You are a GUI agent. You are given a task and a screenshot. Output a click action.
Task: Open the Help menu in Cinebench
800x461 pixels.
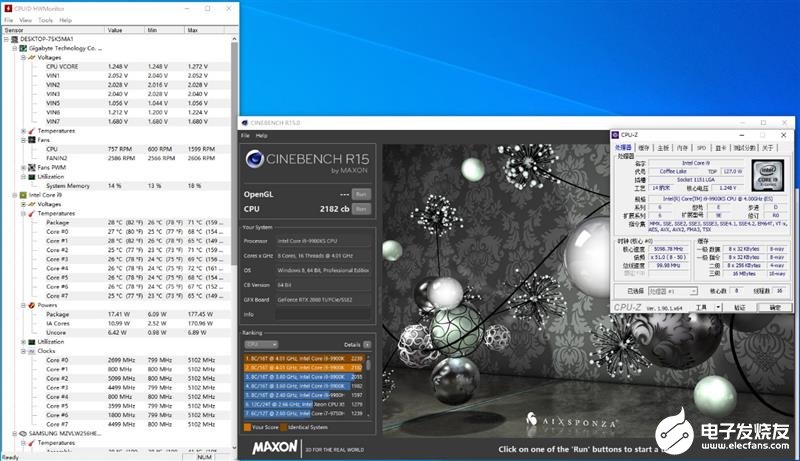[x=261, y=136]
